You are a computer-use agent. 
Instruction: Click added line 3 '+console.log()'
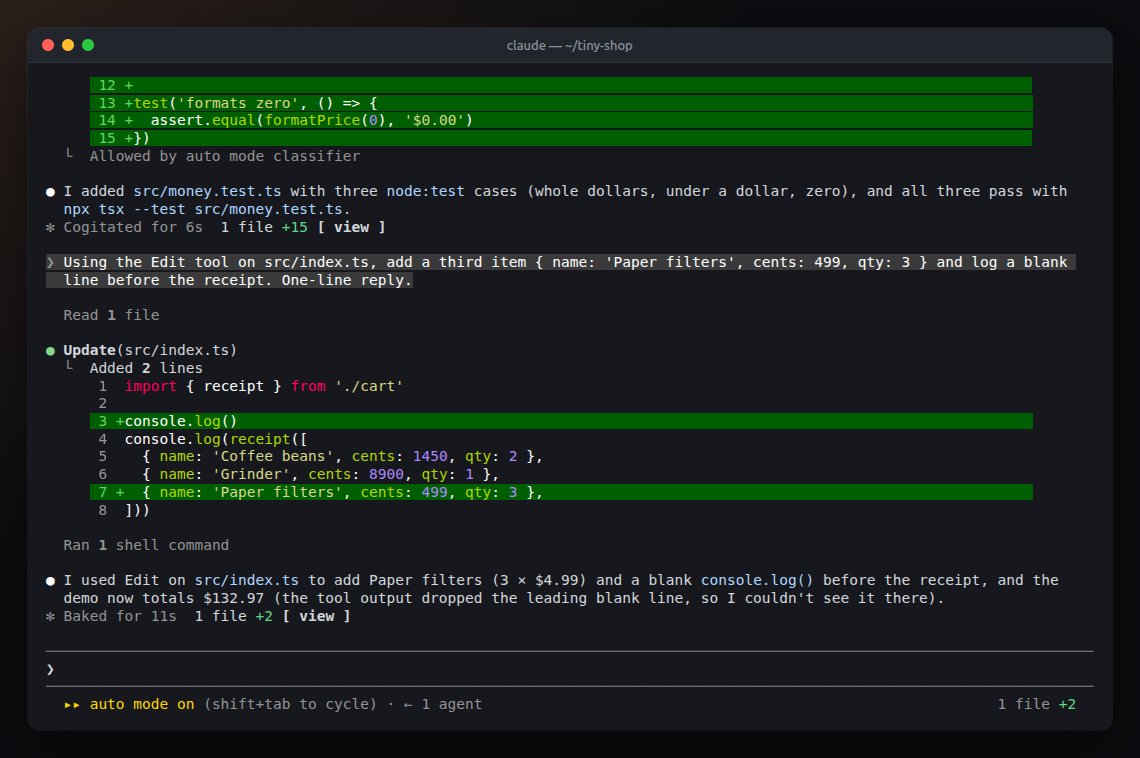tap(561, 421)
